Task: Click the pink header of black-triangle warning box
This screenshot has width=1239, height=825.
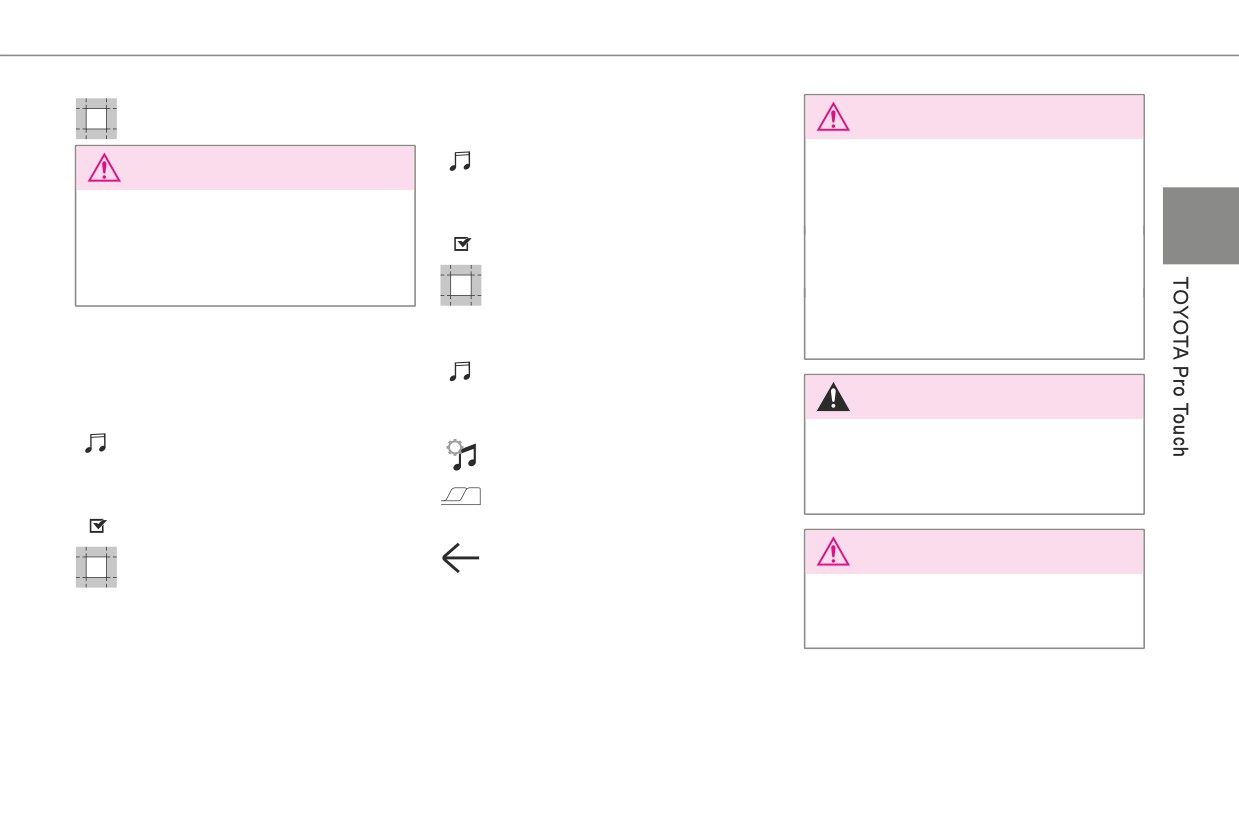Action: click(x=974, y=397)
